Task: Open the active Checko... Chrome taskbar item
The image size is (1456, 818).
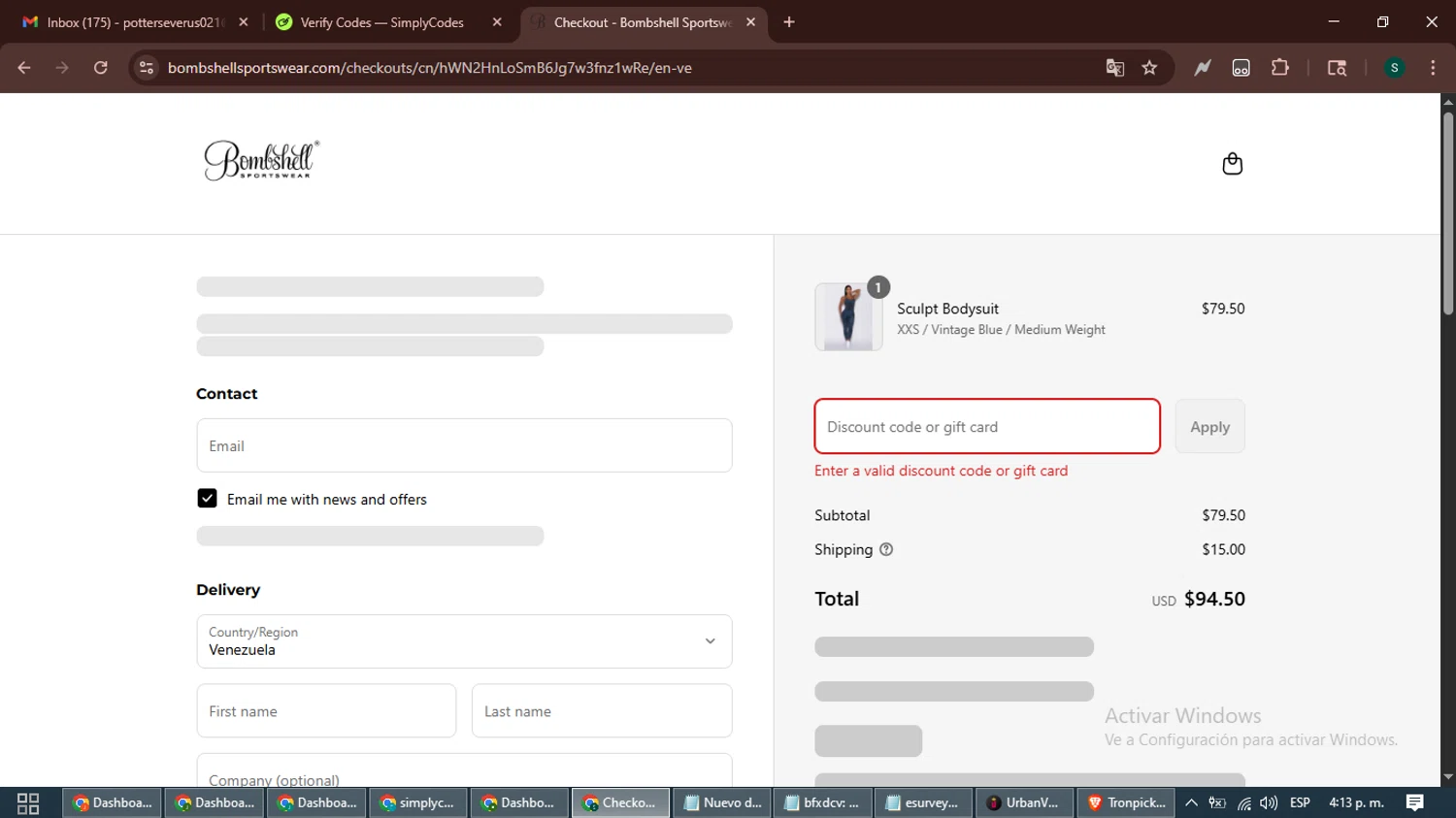Action: (620, 803)
